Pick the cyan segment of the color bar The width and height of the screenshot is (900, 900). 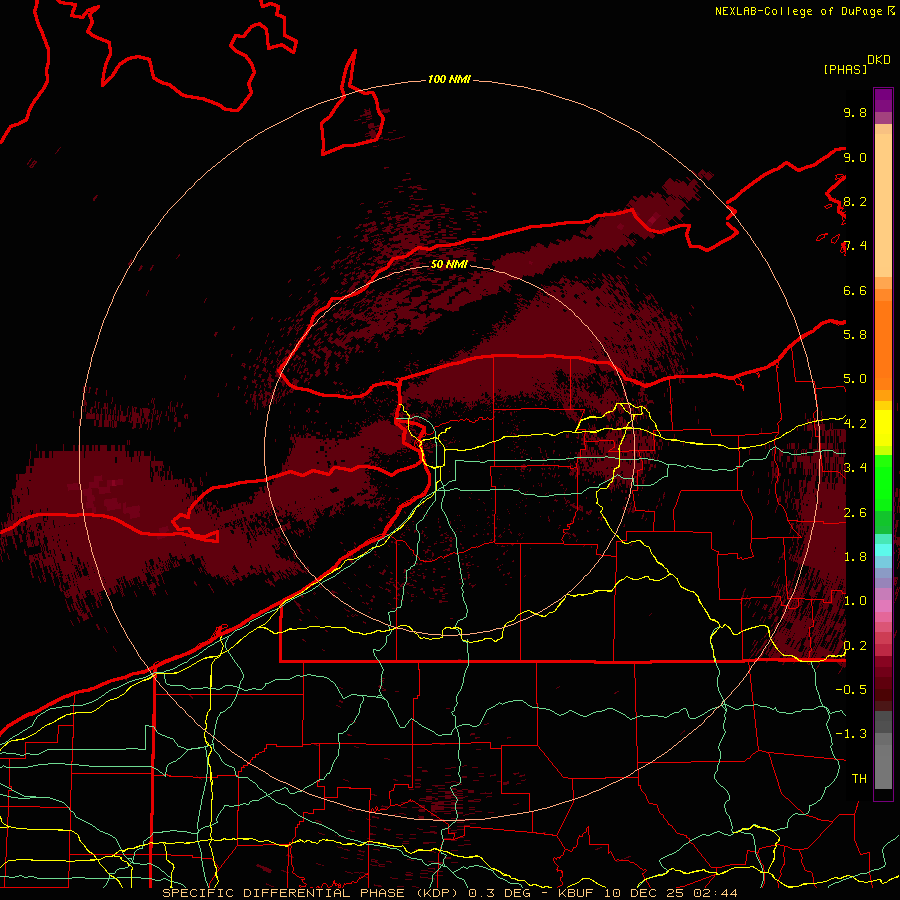point(883,550)
